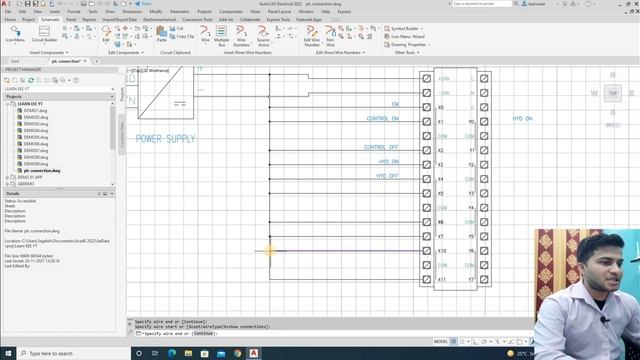Switch to the Start tab
640x360 pixels.
[x=15, y=61]
